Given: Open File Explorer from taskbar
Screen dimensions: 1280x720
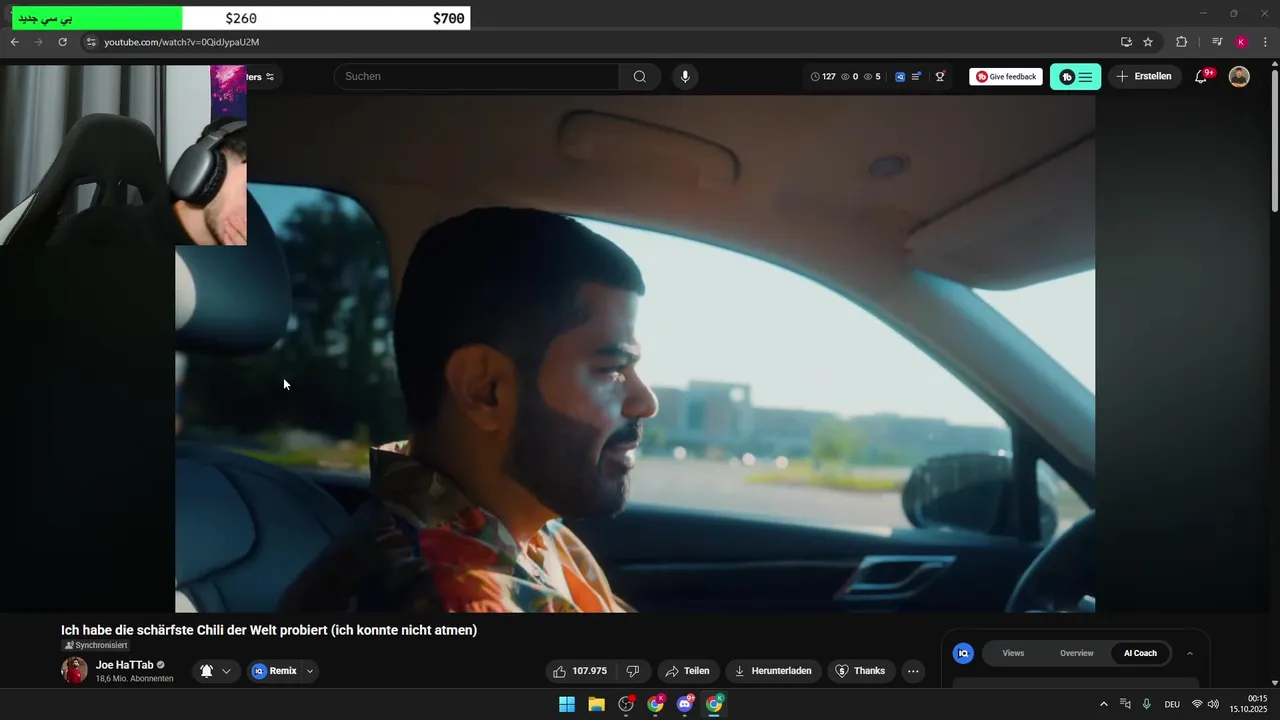Looking at the screenshot, I should (596, 704).
